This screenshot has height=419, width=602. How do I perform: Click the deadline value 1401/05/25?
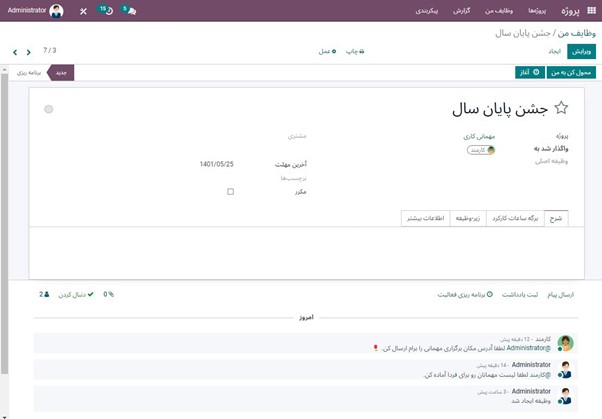tap(217, 164)
